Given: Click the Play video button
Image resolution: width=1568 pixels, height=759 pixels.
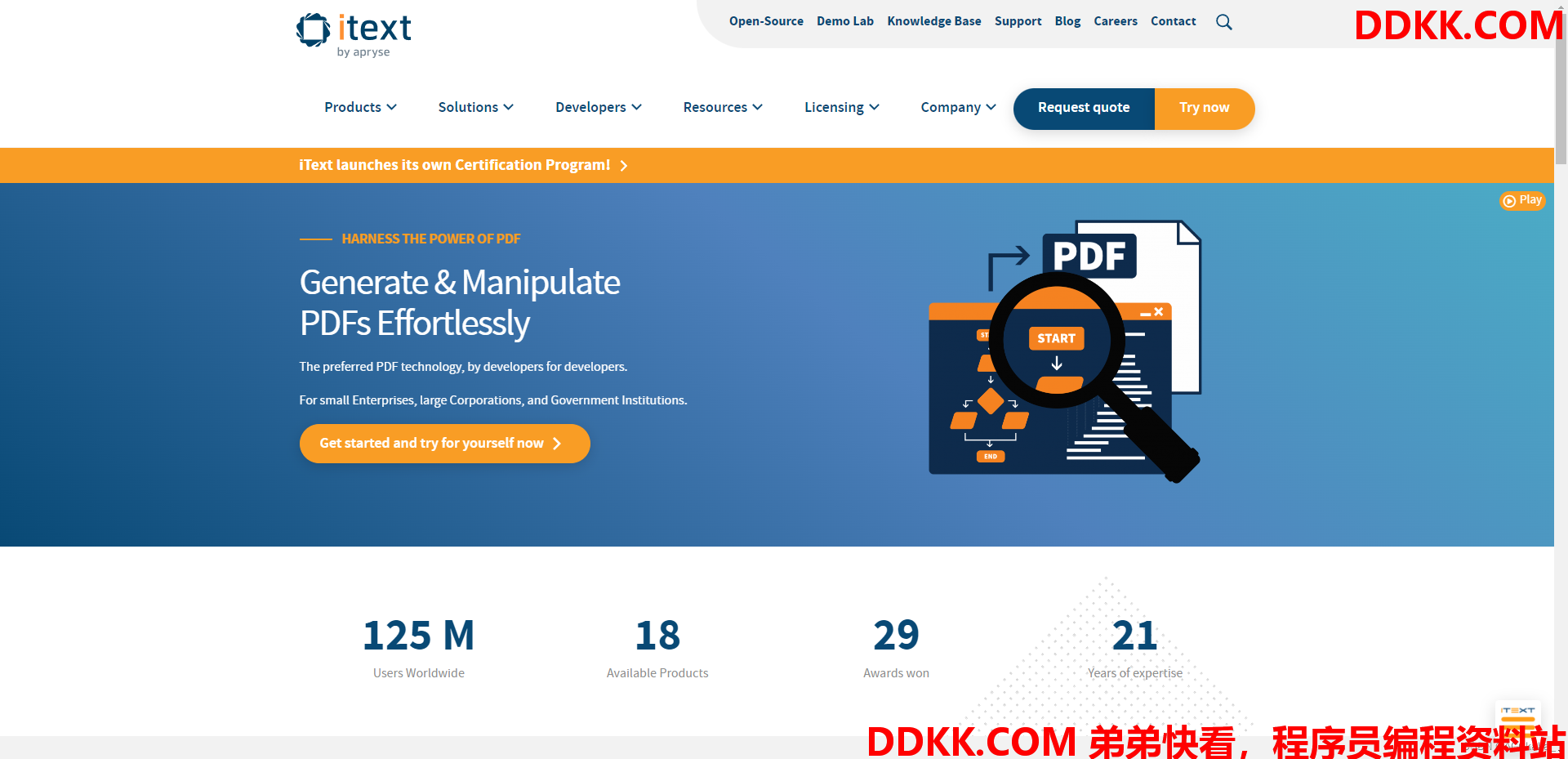Looking at the screenshot, I should tap(1522, 200).
